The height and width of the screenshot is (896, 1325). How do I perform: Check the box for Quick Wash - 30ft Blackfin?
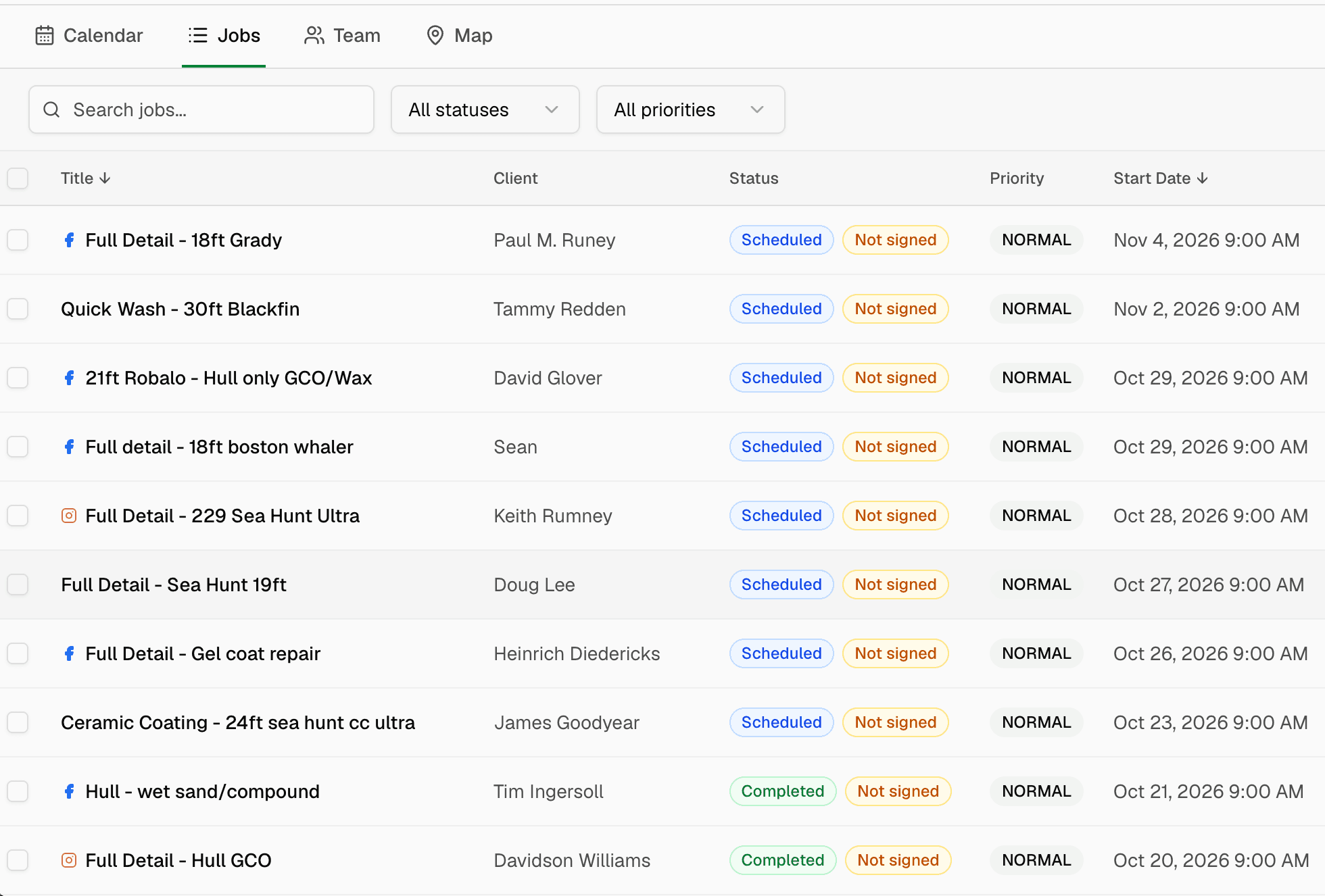18,309
